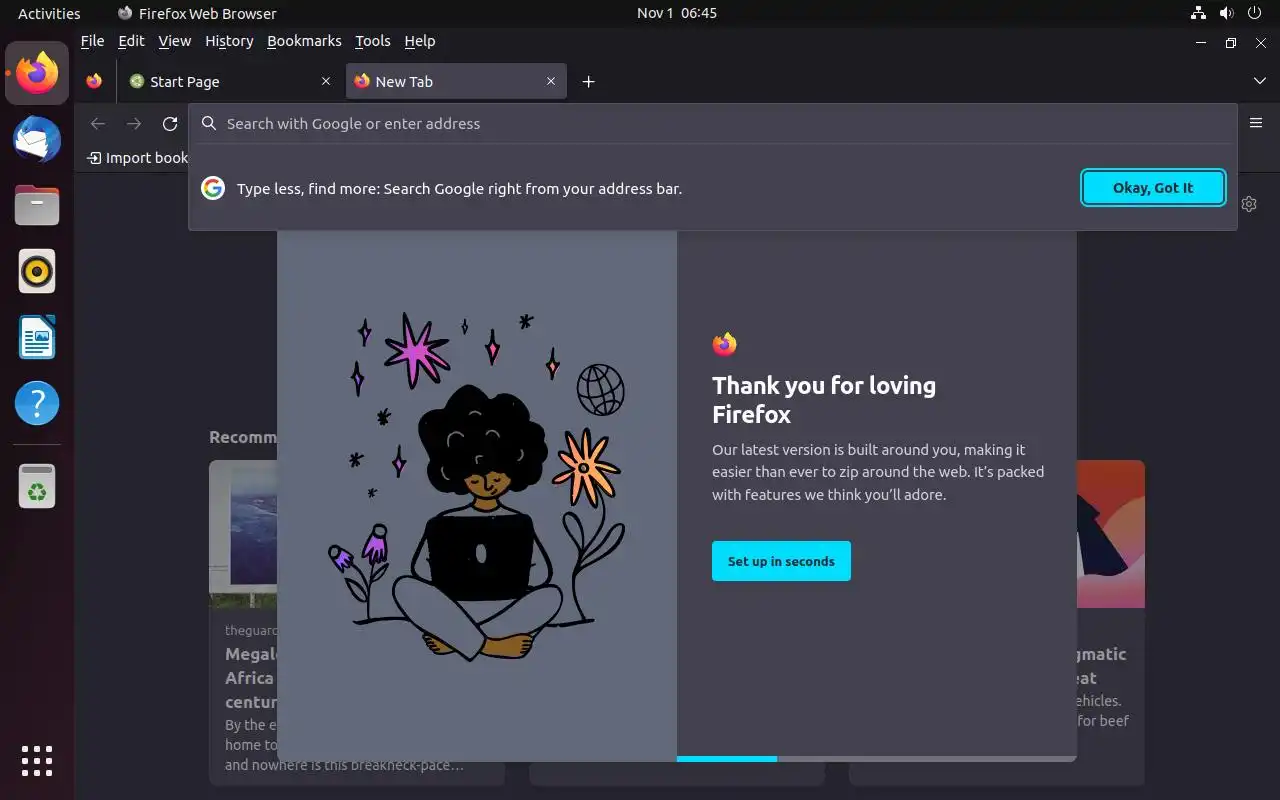
Task: Click the Okay, Got It button
Action: 1153,187
